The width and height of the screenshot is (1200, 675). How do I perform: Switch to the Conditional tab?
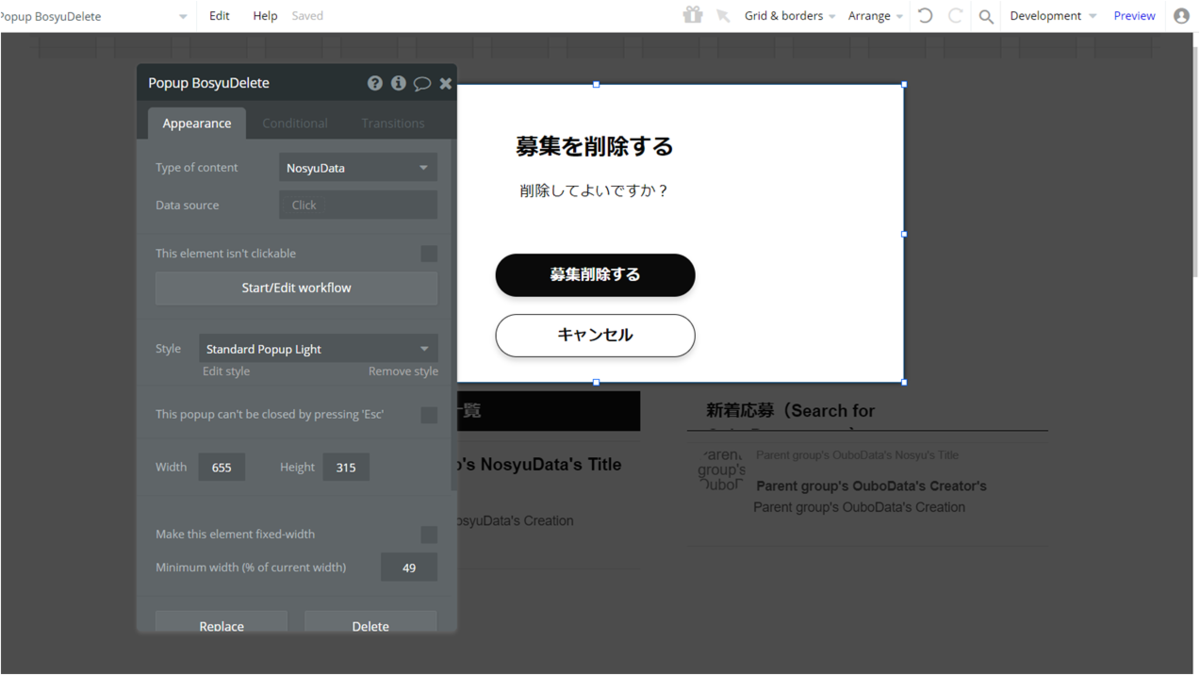point(295,123)
